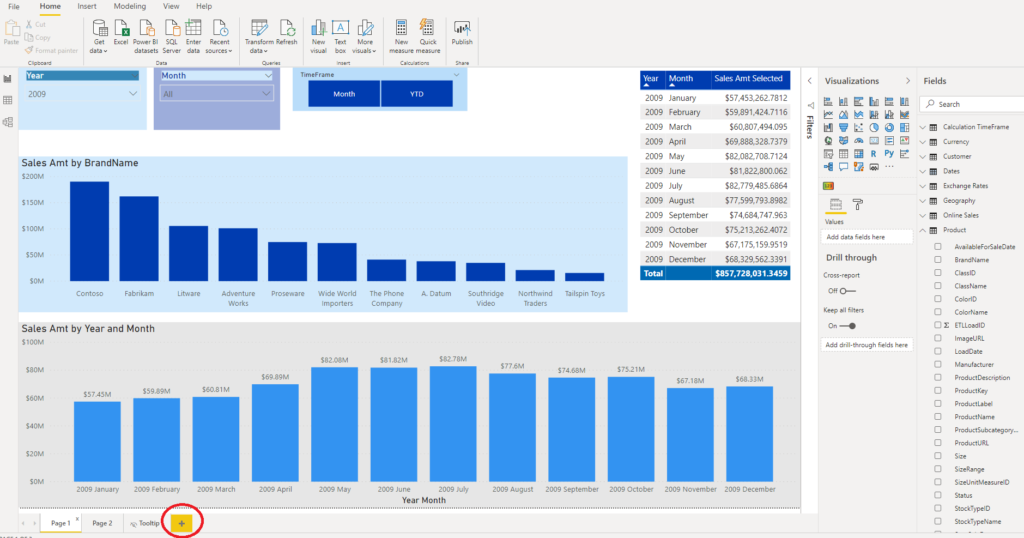The height and width of the screenshot is (538, 1024).
Task: Choose the Python visual
Action: tap(889, 153)
